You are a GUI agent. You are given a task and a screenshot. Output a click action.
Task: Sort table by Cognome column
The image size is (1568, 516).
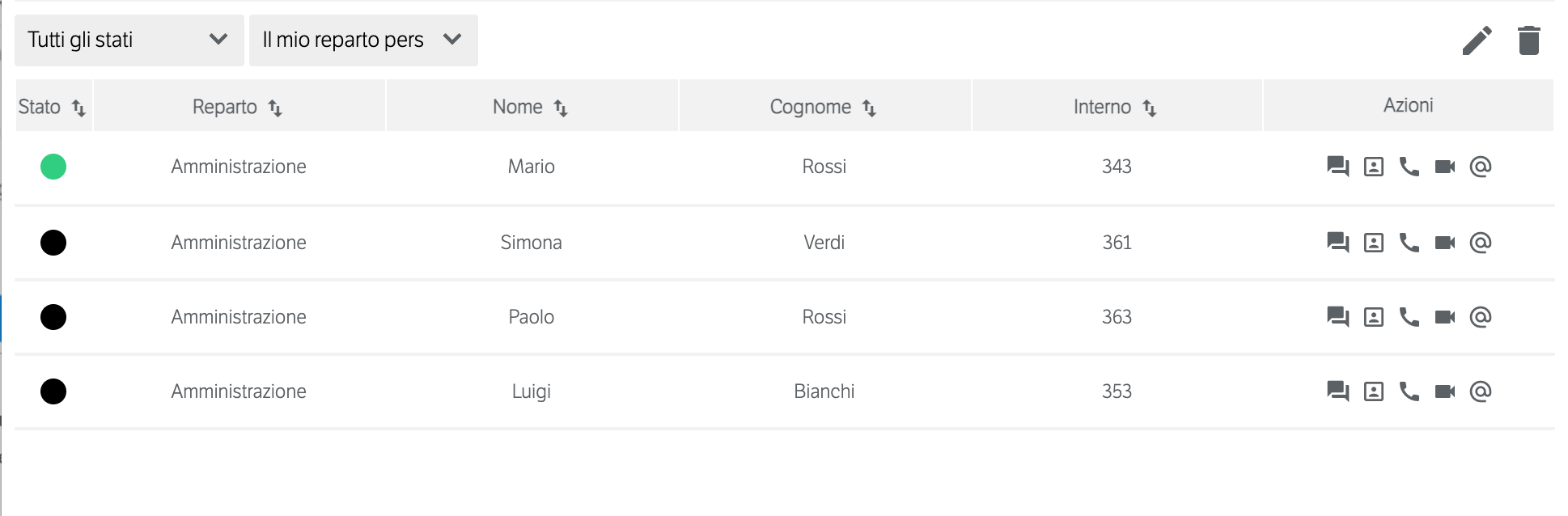click(870, 108)
